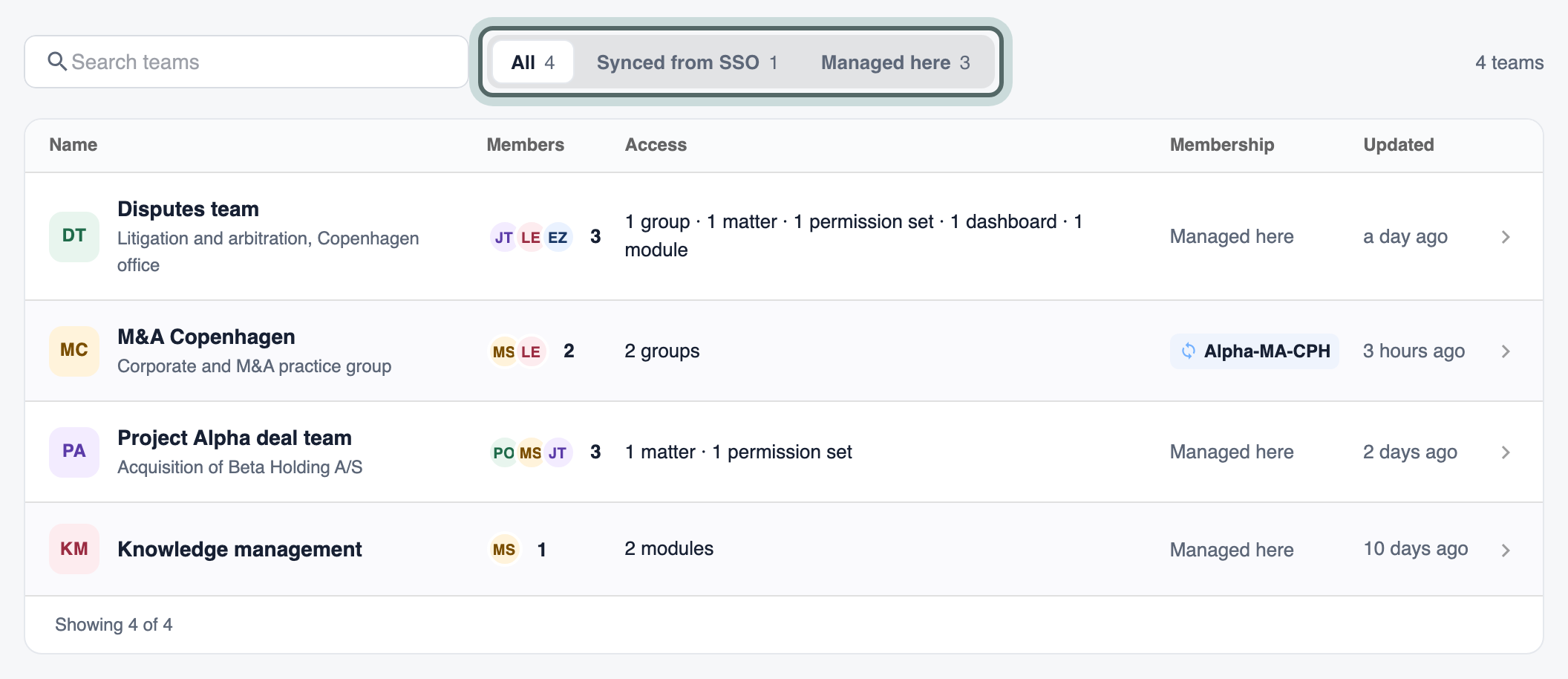Viewport: 1568px width, 679px height.
Task: Switch to Managed here tab
Action: (x=895, y=62)
